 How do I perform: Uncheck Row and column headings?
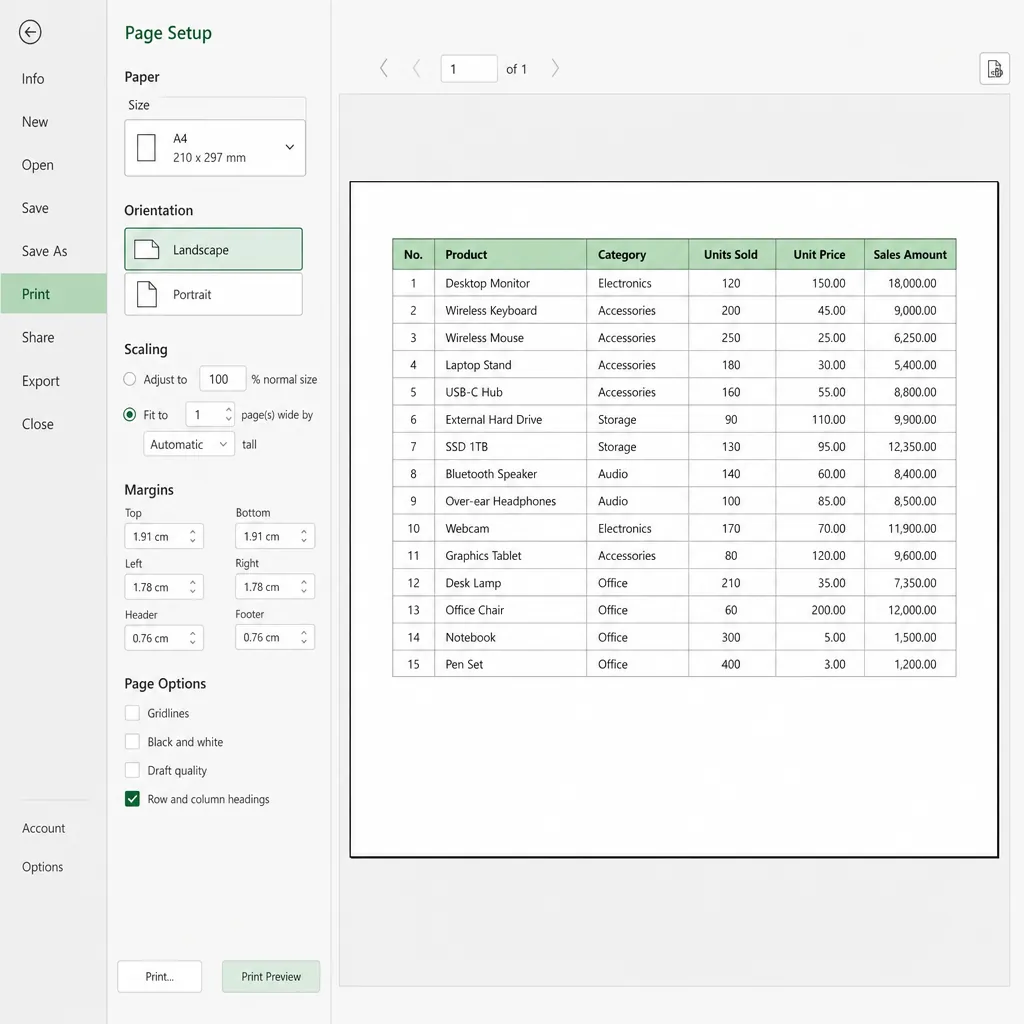[x=132, y=799]
